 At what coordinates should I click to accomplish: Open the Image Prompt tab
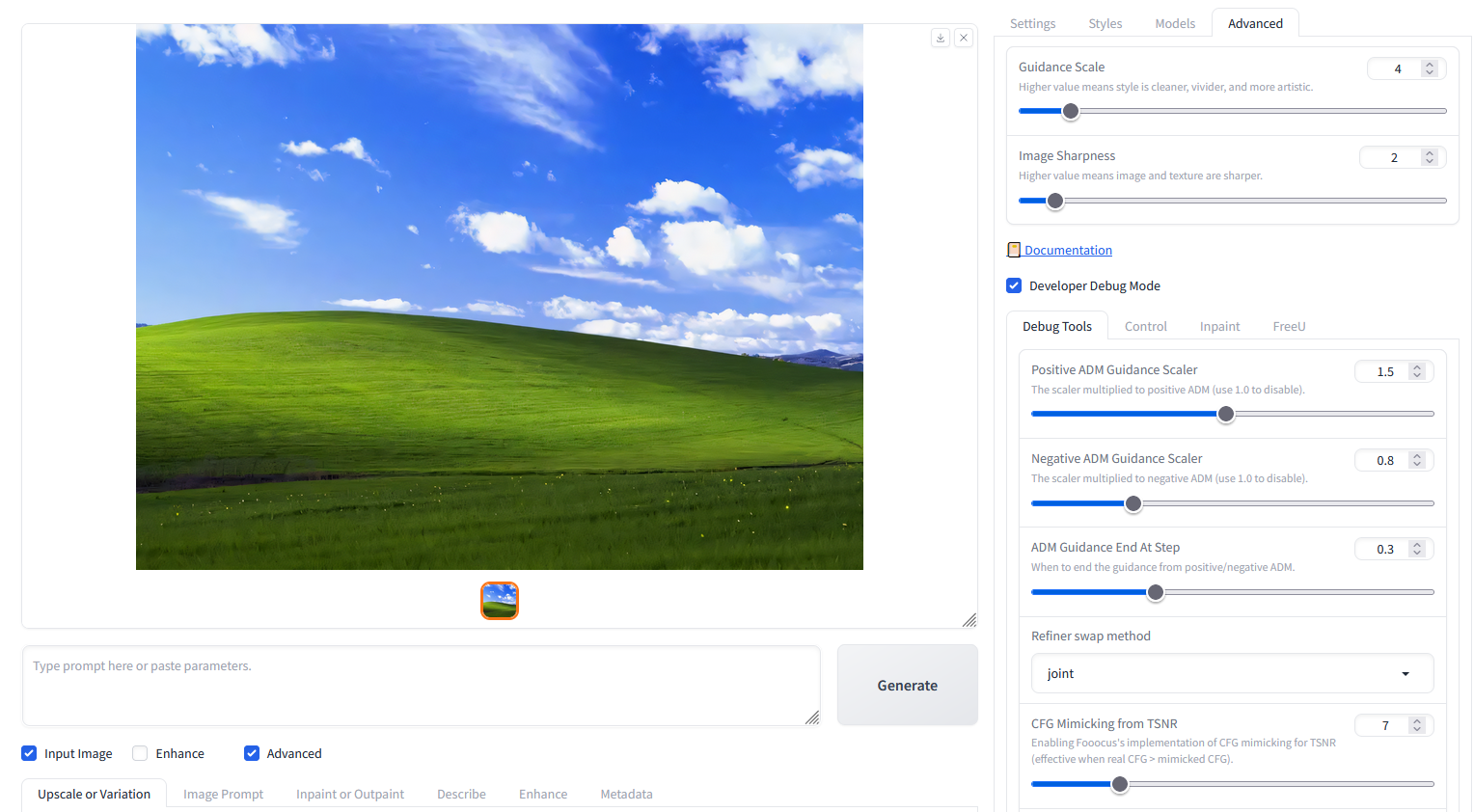pos(223,794)
